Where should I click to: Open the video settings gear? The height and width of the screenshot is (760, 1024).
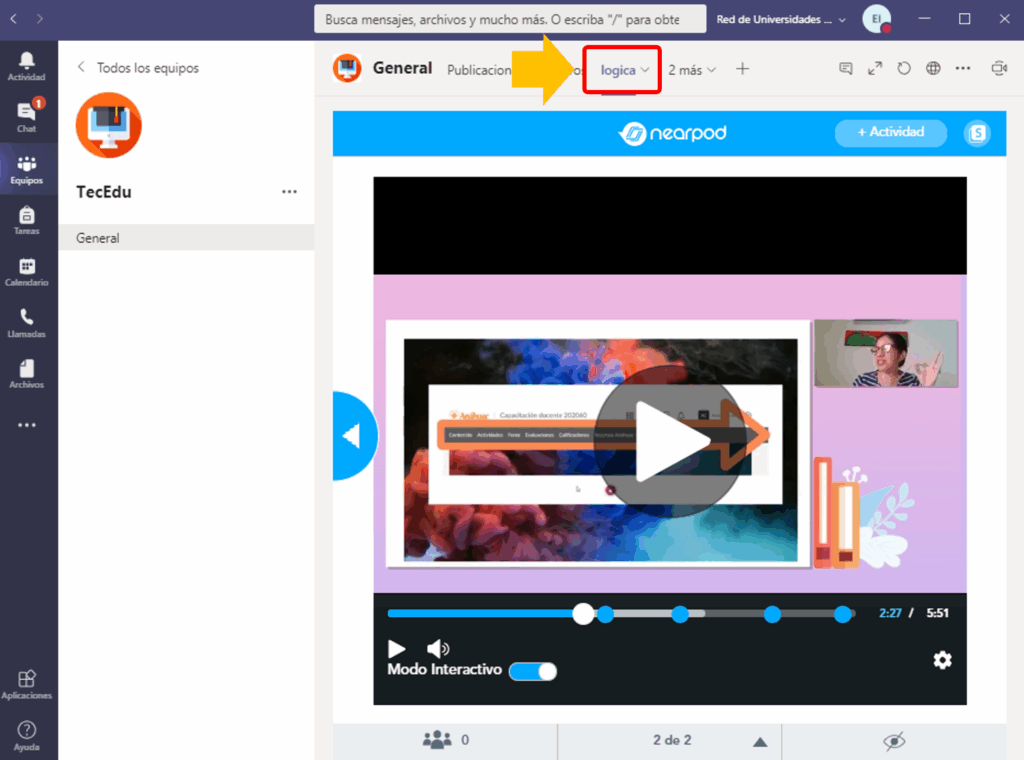(942, 660)
